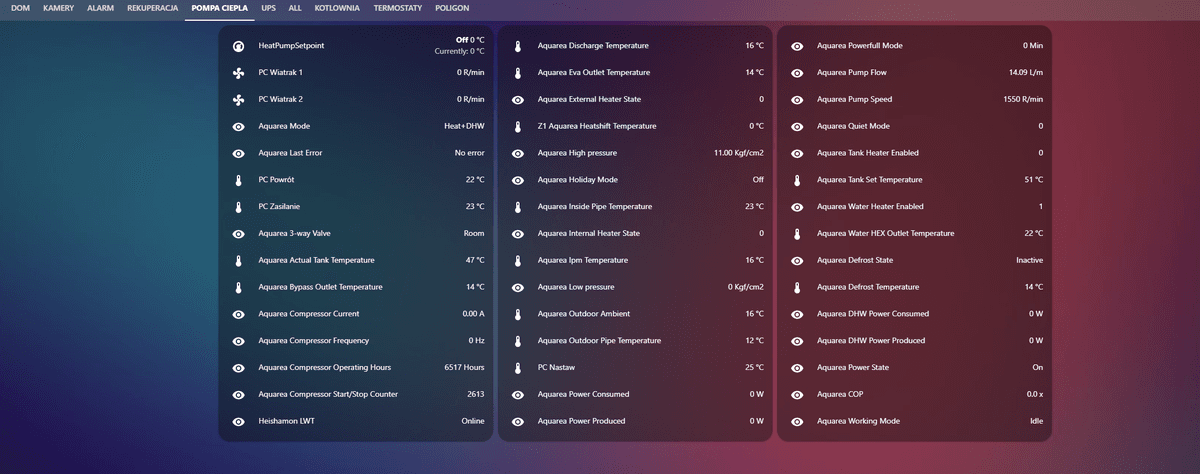Click the fan icon for PC Wiatrak 1
This screenshot has width=1200, height=474.
click(x=238, y=73)
